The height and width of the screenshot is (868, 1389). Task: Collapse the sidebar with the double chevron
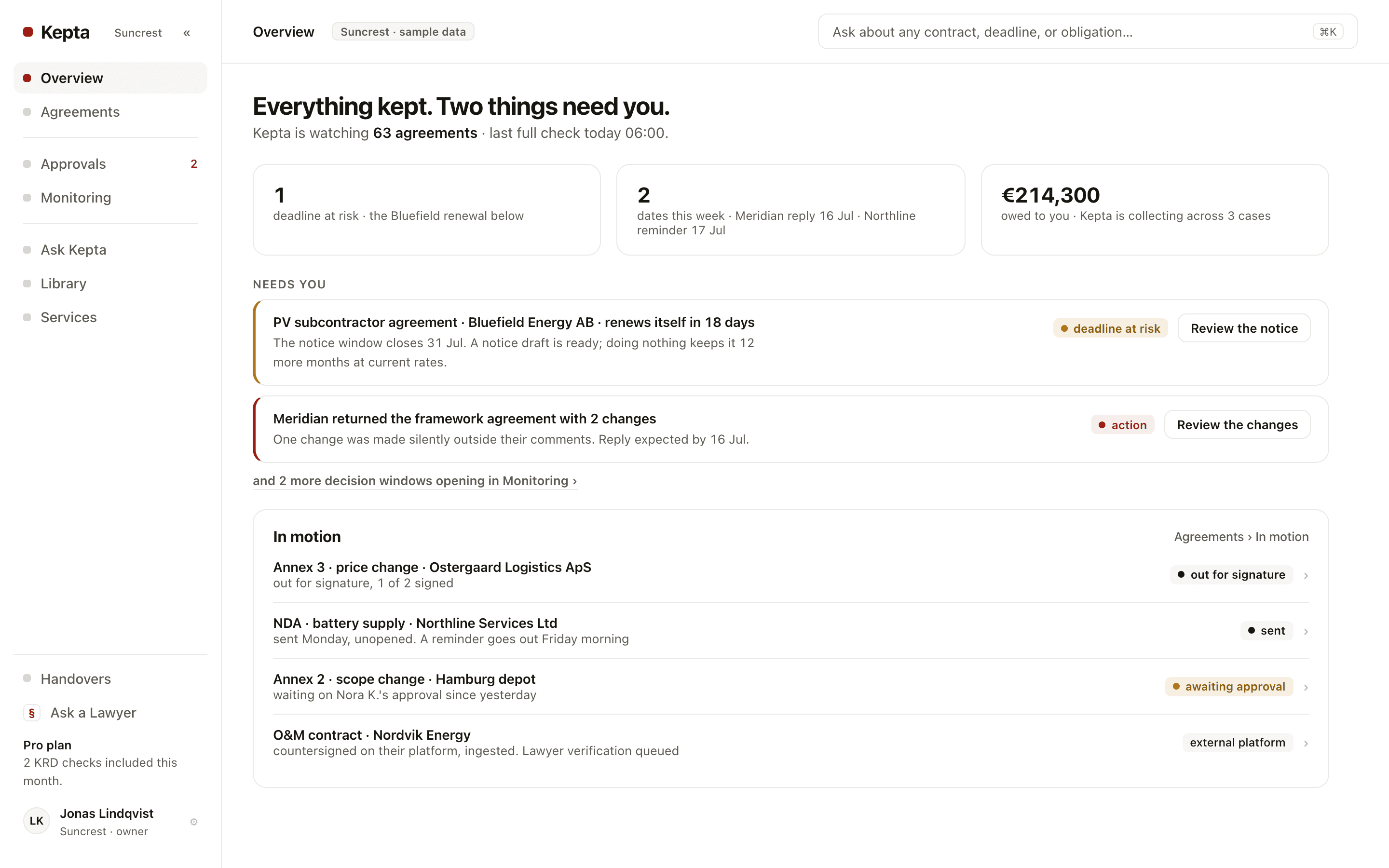(187, 33)
